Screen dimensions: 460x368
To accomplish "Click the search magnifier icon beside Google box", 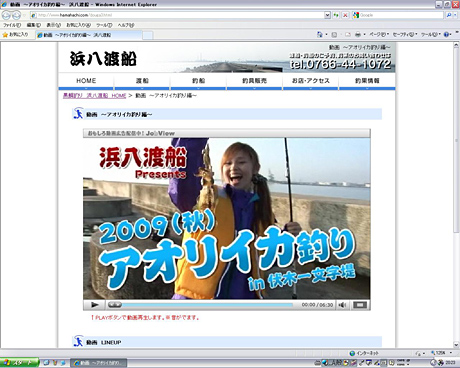I will [449, 15].
